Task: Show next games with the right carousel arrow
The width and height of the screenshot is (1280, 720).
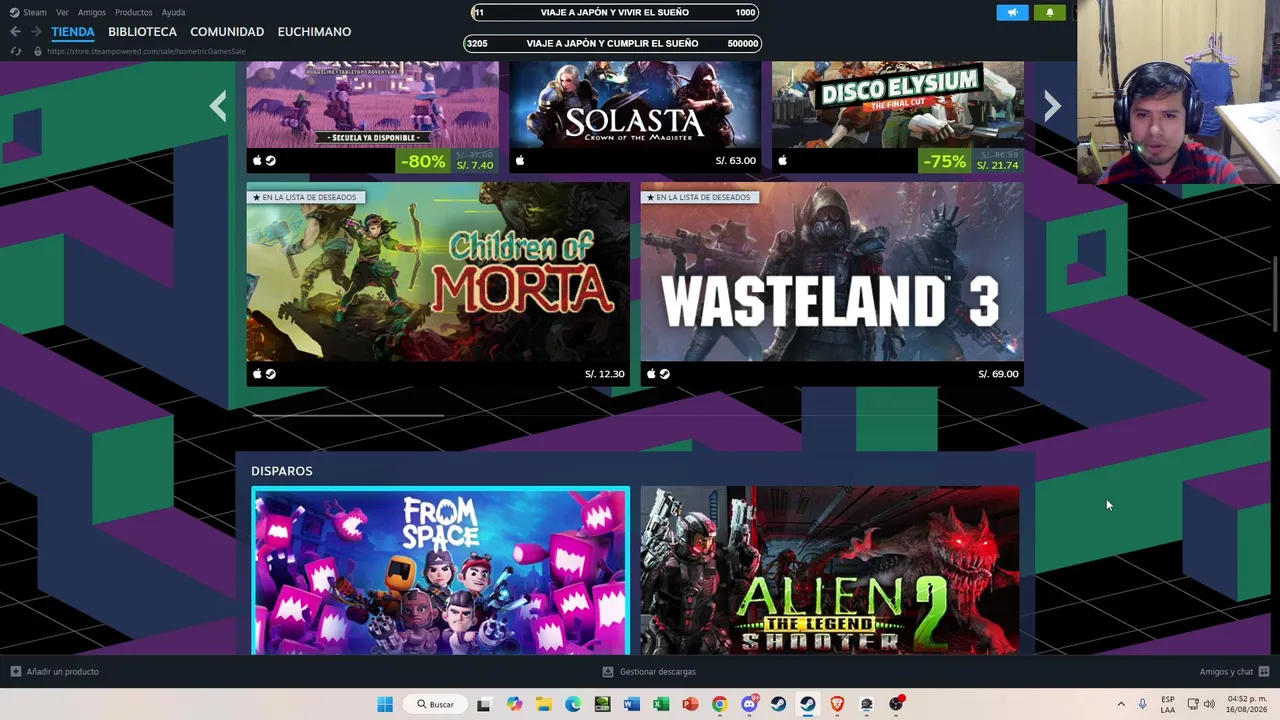Action: coord(1052,106)
